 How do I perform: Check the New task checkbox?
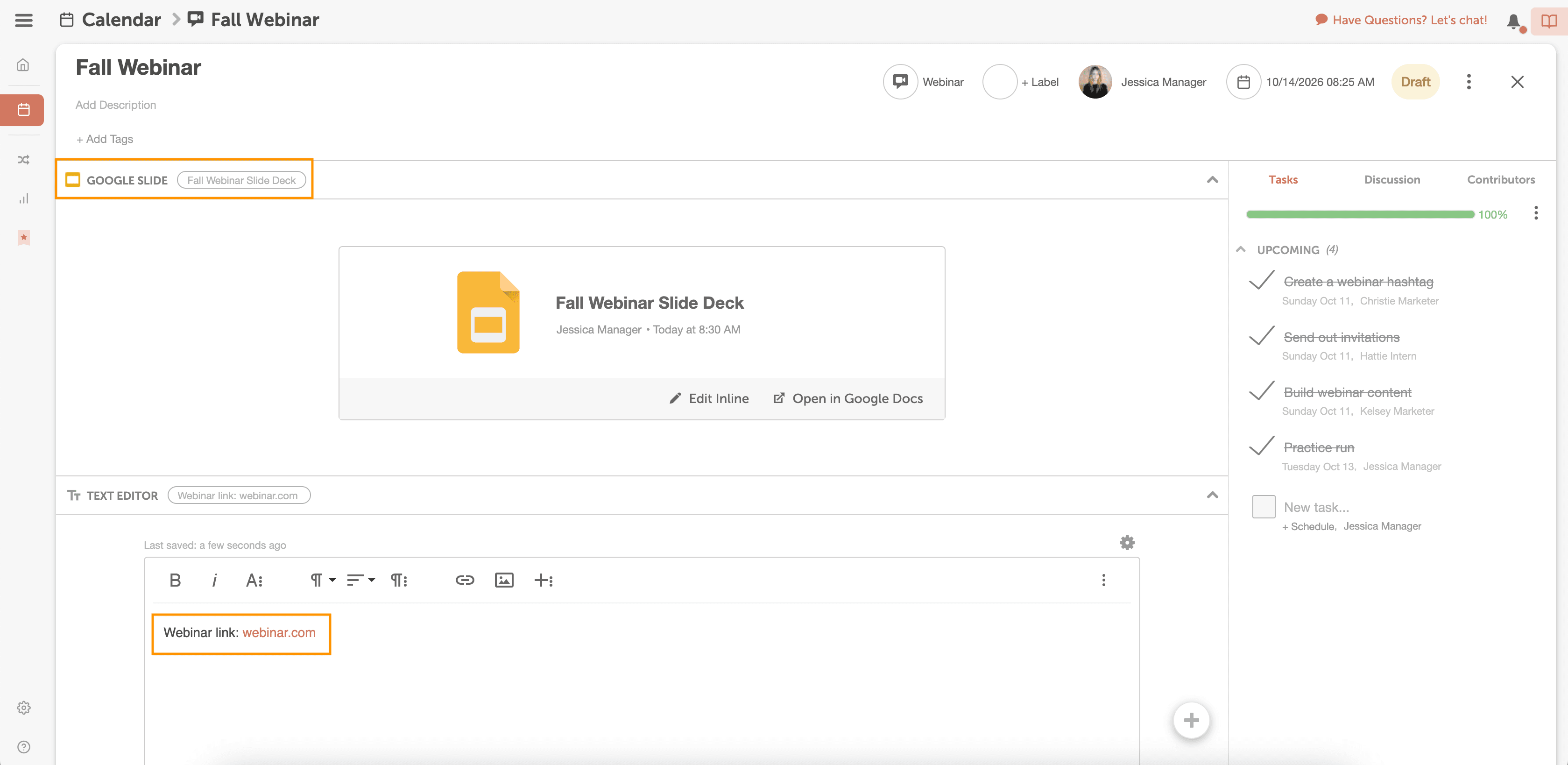(x=1263, y=506)
